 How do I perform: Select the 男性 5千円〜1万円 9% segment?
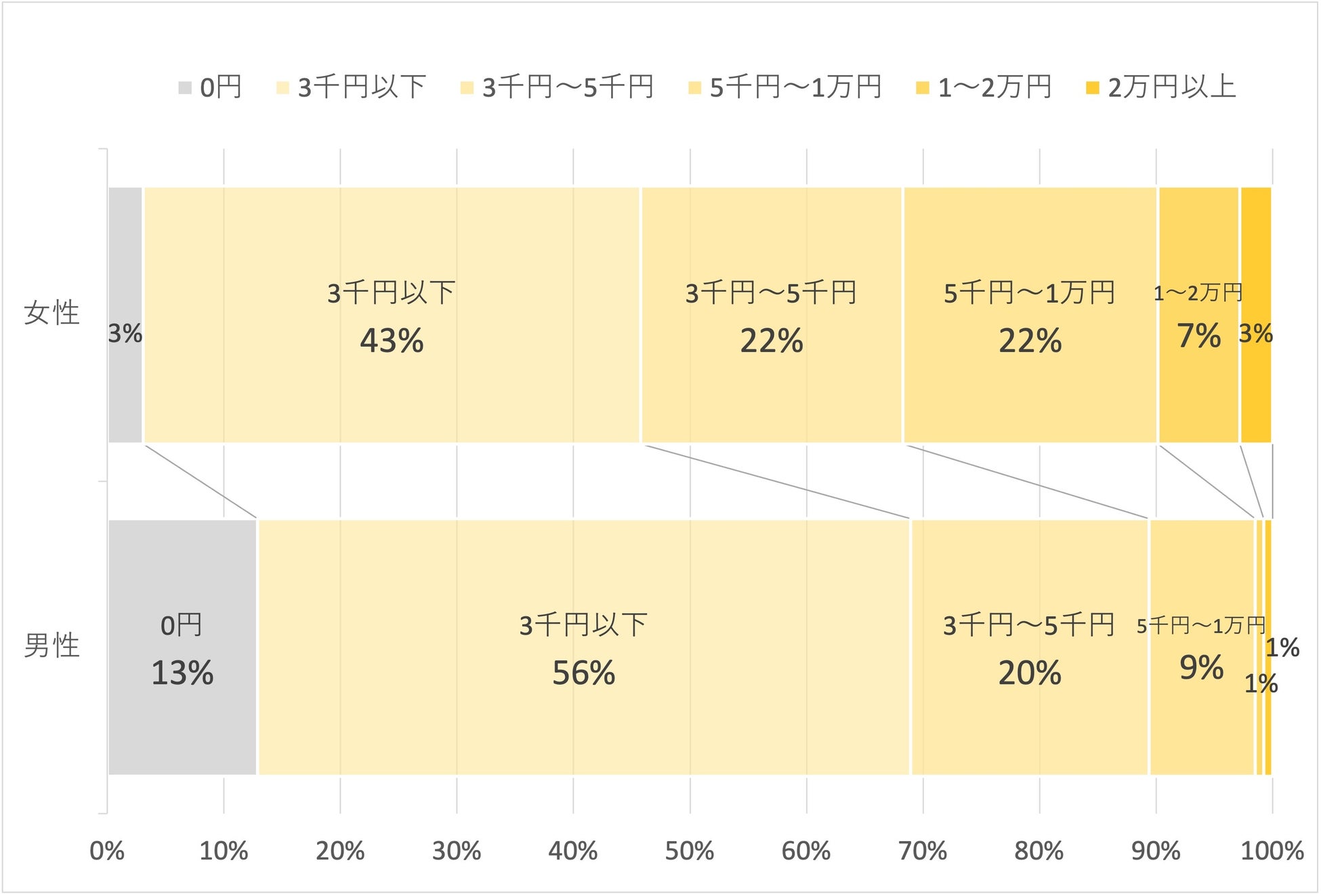pyautogui.click(x=1201, y=725)
